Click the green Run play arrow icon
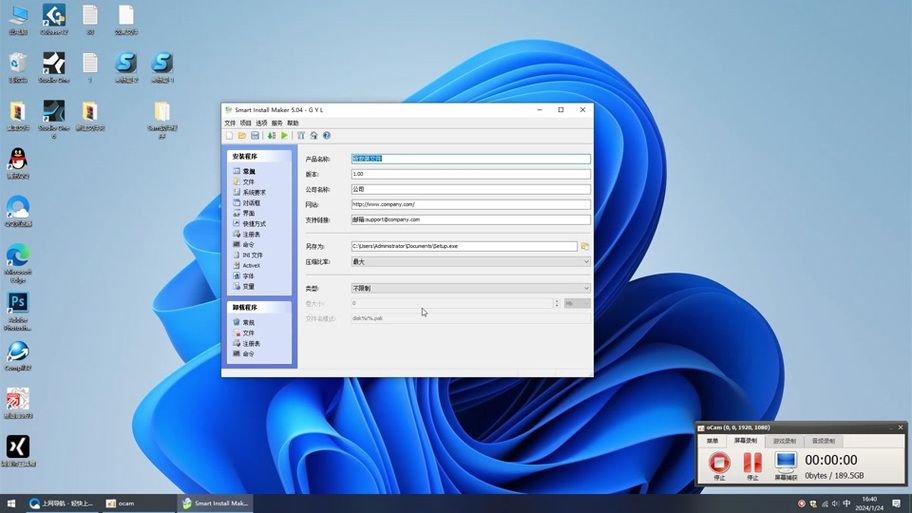Screen dimensions: 912x513 284,136
